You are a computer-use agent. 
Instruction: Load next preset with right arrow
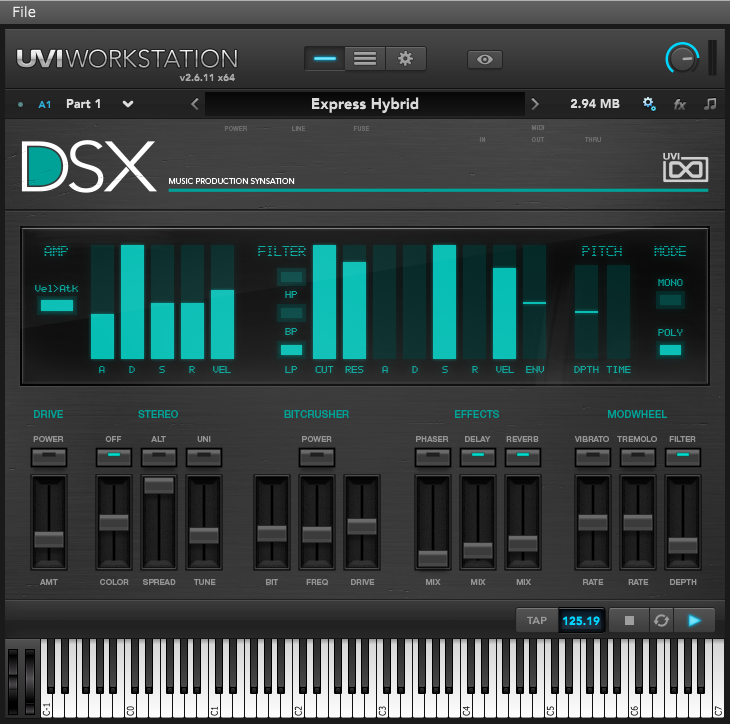pos(535,104)
